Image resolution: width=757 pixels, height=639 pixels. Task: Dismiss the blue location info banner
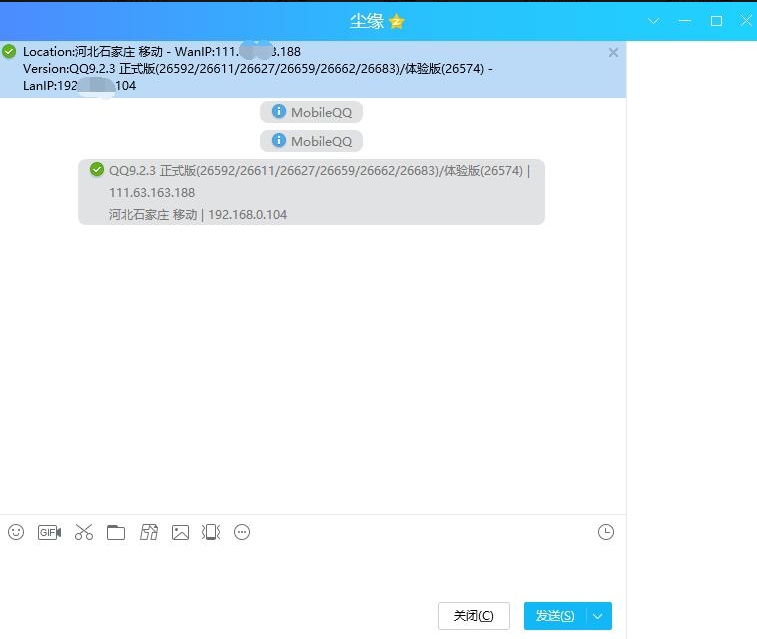[x=613, y=52]
